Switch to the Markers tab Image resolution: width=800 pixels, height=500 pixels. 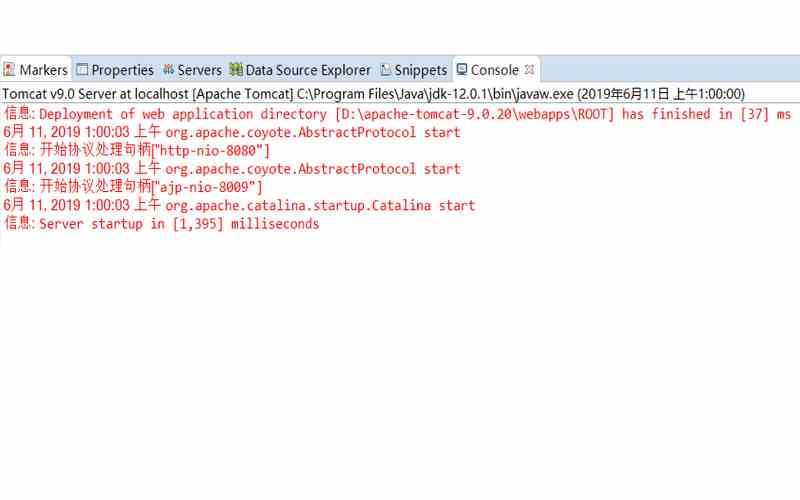(x=36, y=70)
